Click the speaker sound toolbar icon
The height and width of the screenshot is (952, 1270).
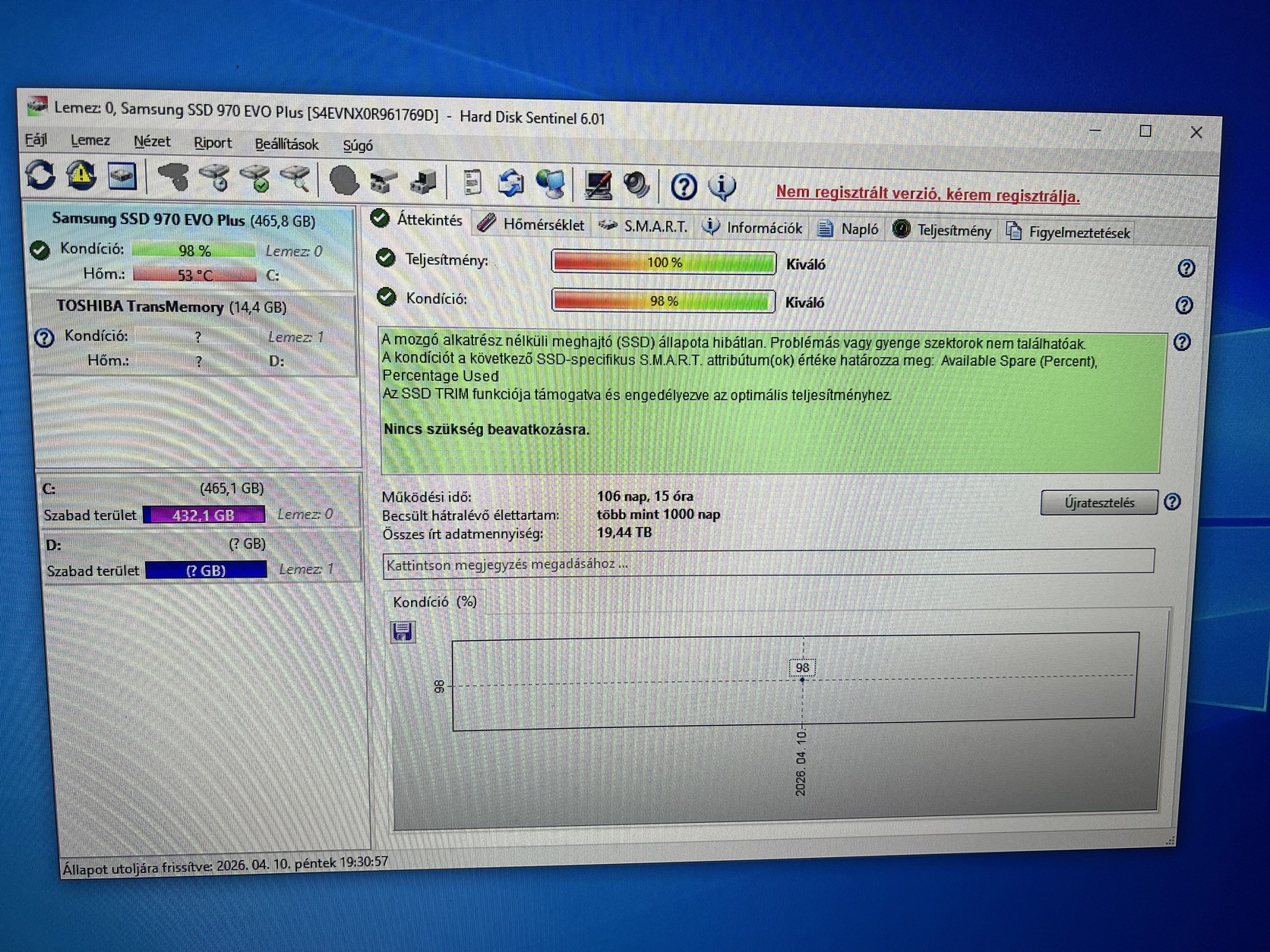637,185
